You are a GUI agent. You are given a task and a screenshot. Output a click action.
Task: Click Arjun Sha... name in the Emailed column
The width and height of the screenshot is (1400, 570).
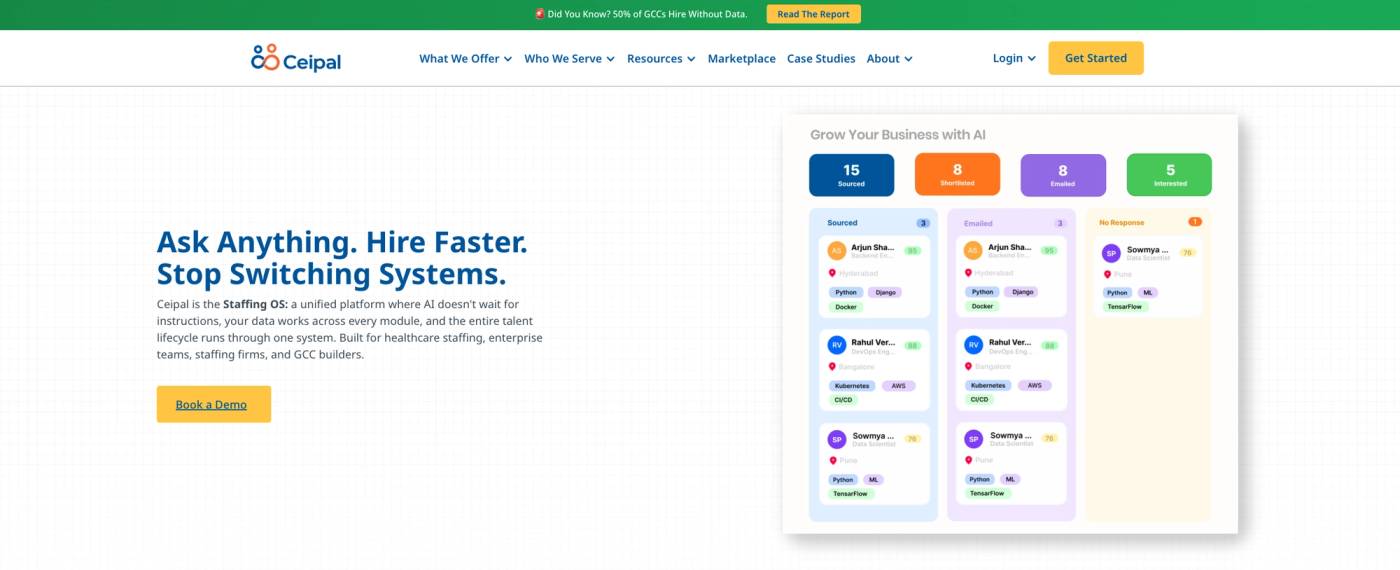1010,247
